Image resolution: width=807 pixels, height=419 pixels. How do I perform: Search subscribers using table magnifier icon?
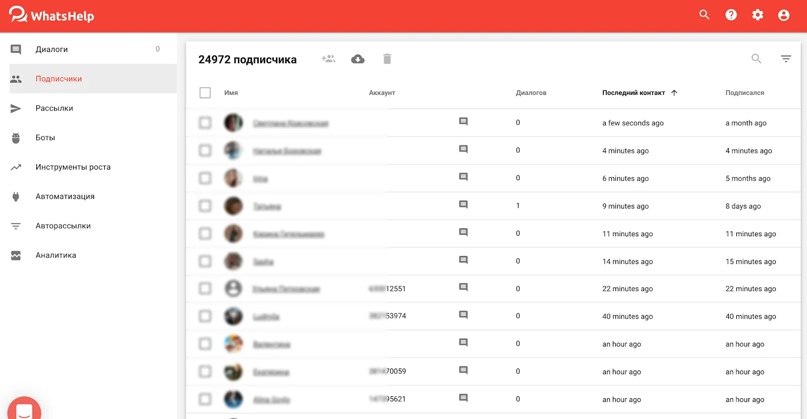pyautogui.click(x=756, y=59)
